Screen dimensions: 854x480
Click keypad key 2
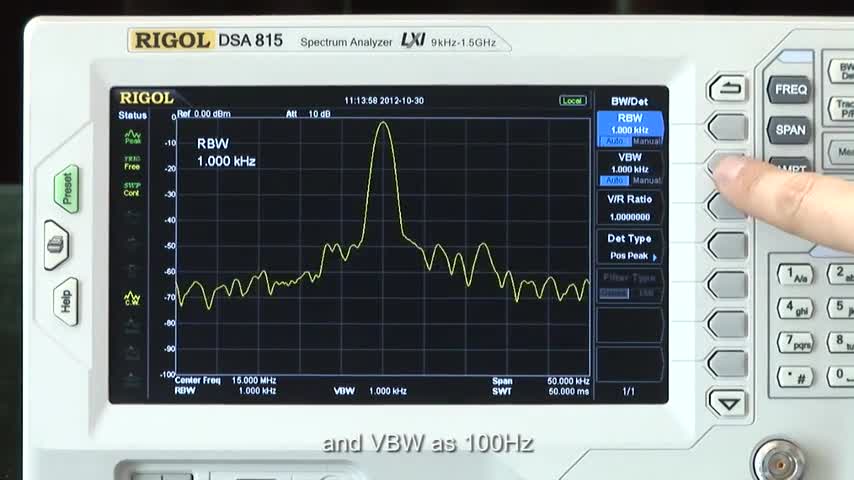[x=841, y=274]
